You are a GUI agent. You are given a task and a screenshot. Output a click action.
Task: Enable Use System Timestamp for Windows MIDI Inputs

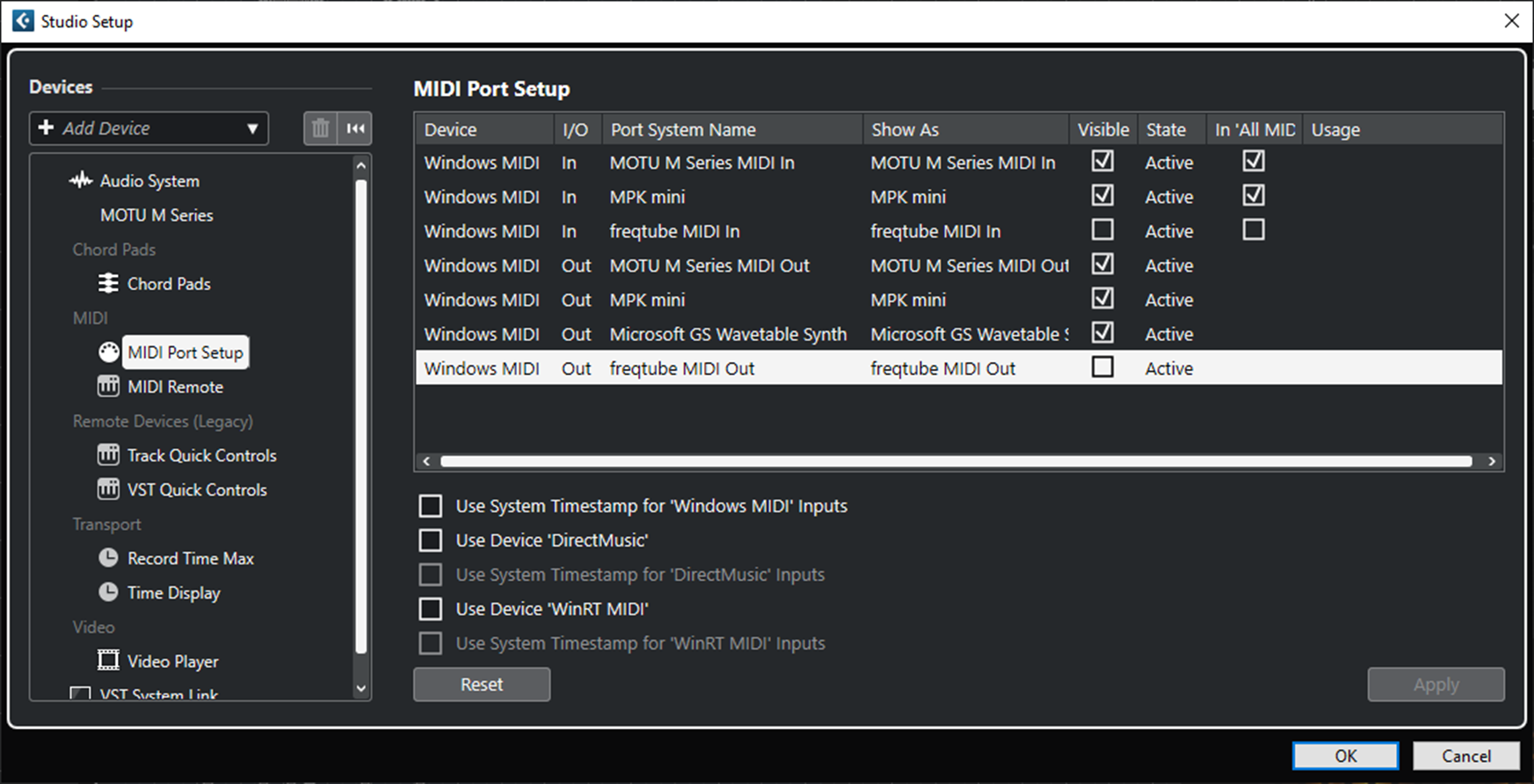(x=431, y=505)
